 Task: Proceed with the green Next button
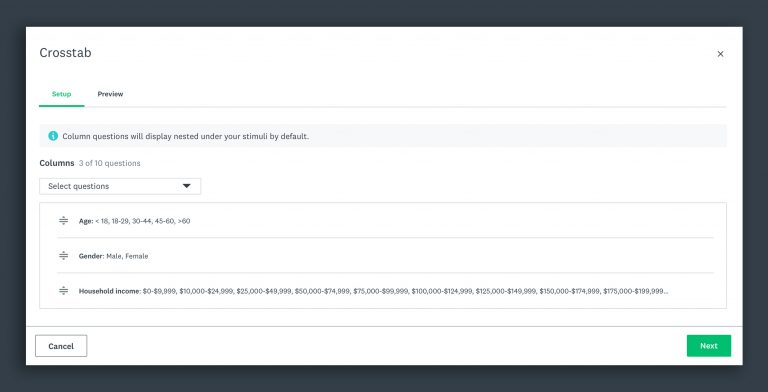point(709,346)
